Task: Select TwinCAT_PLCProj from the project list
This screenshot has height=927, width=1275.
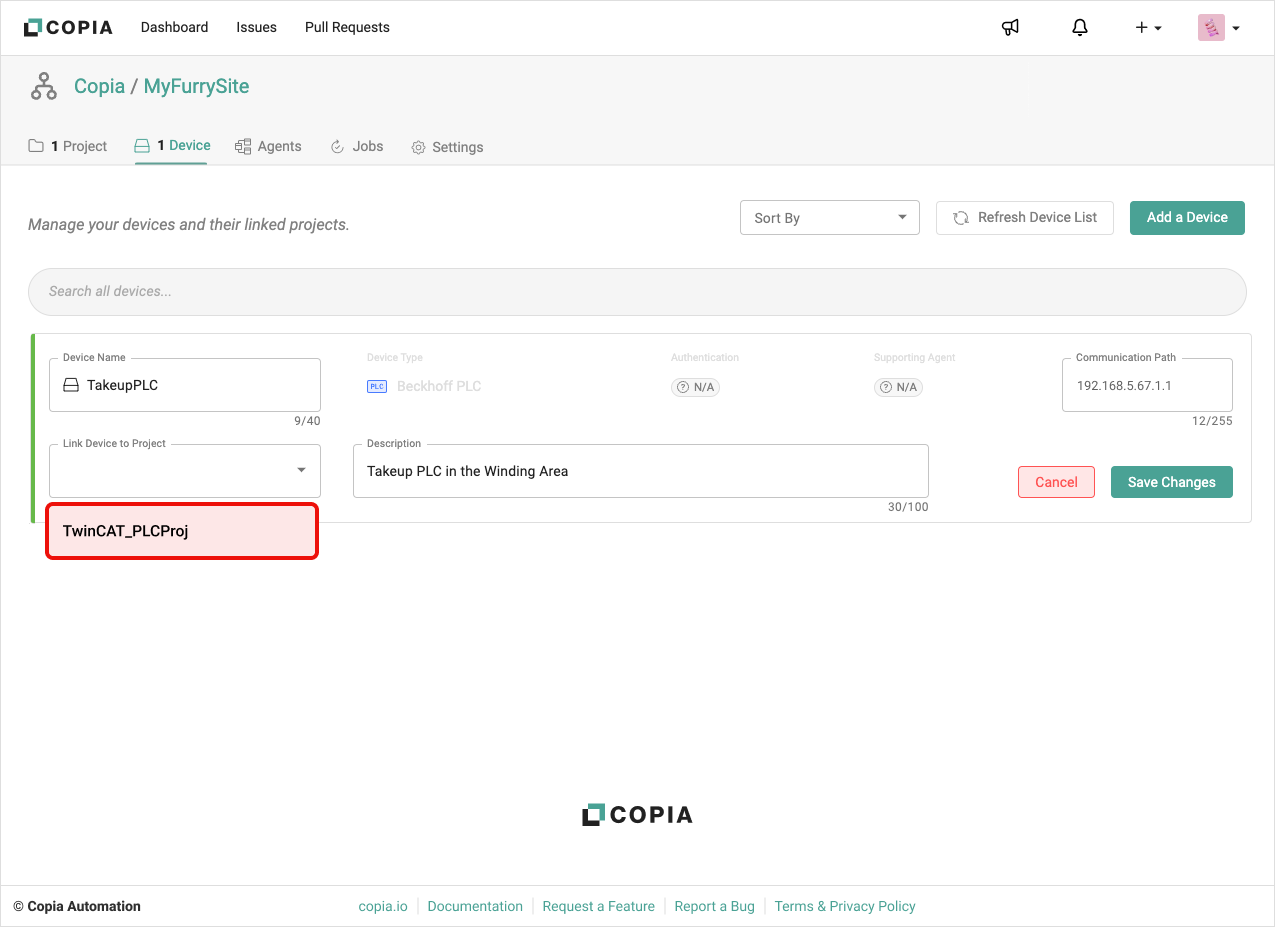Action: tap(182, 531)
